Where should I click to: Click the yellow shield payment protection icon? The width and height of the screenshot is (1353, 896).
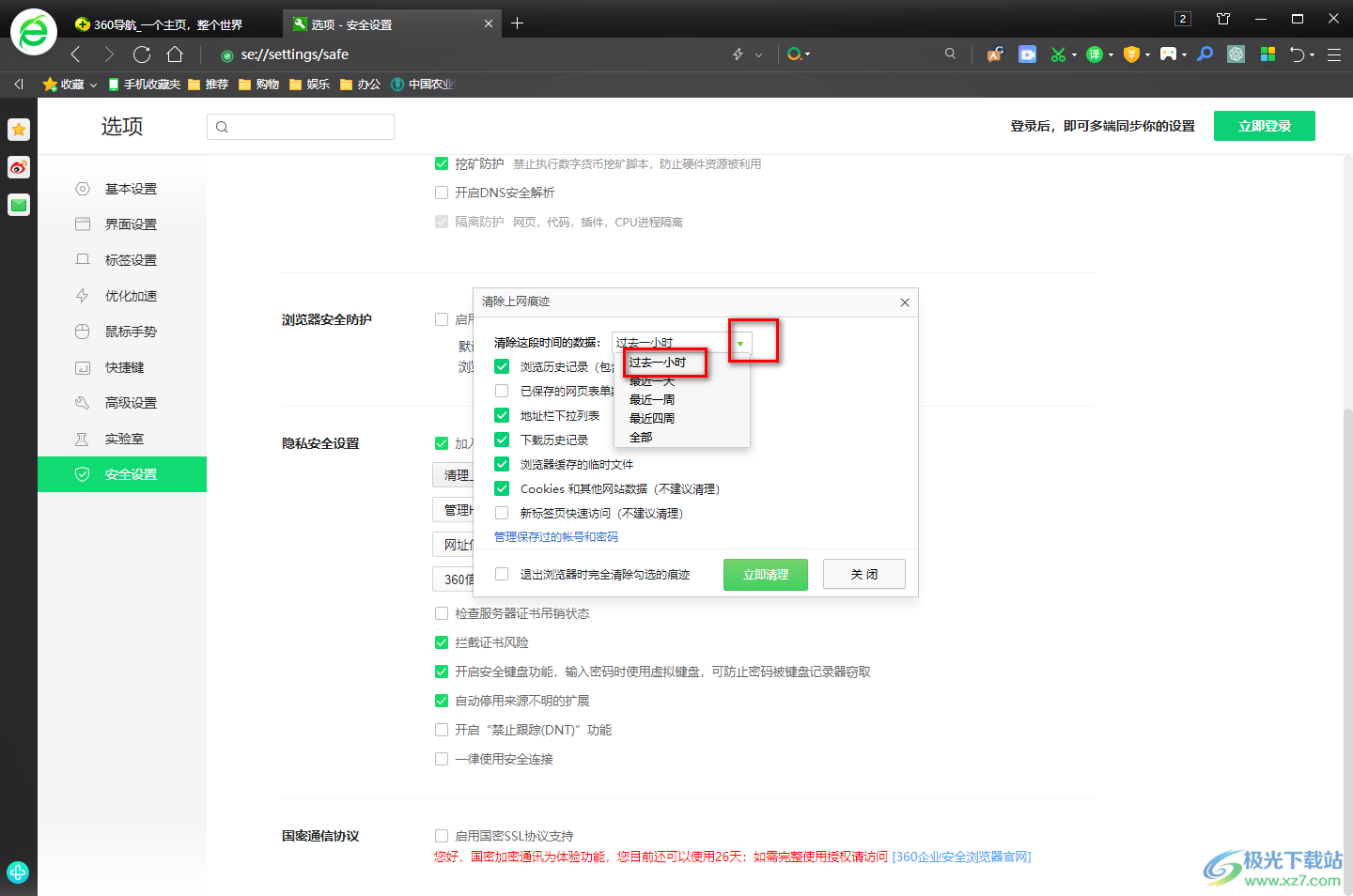[x=1131, y=54]
